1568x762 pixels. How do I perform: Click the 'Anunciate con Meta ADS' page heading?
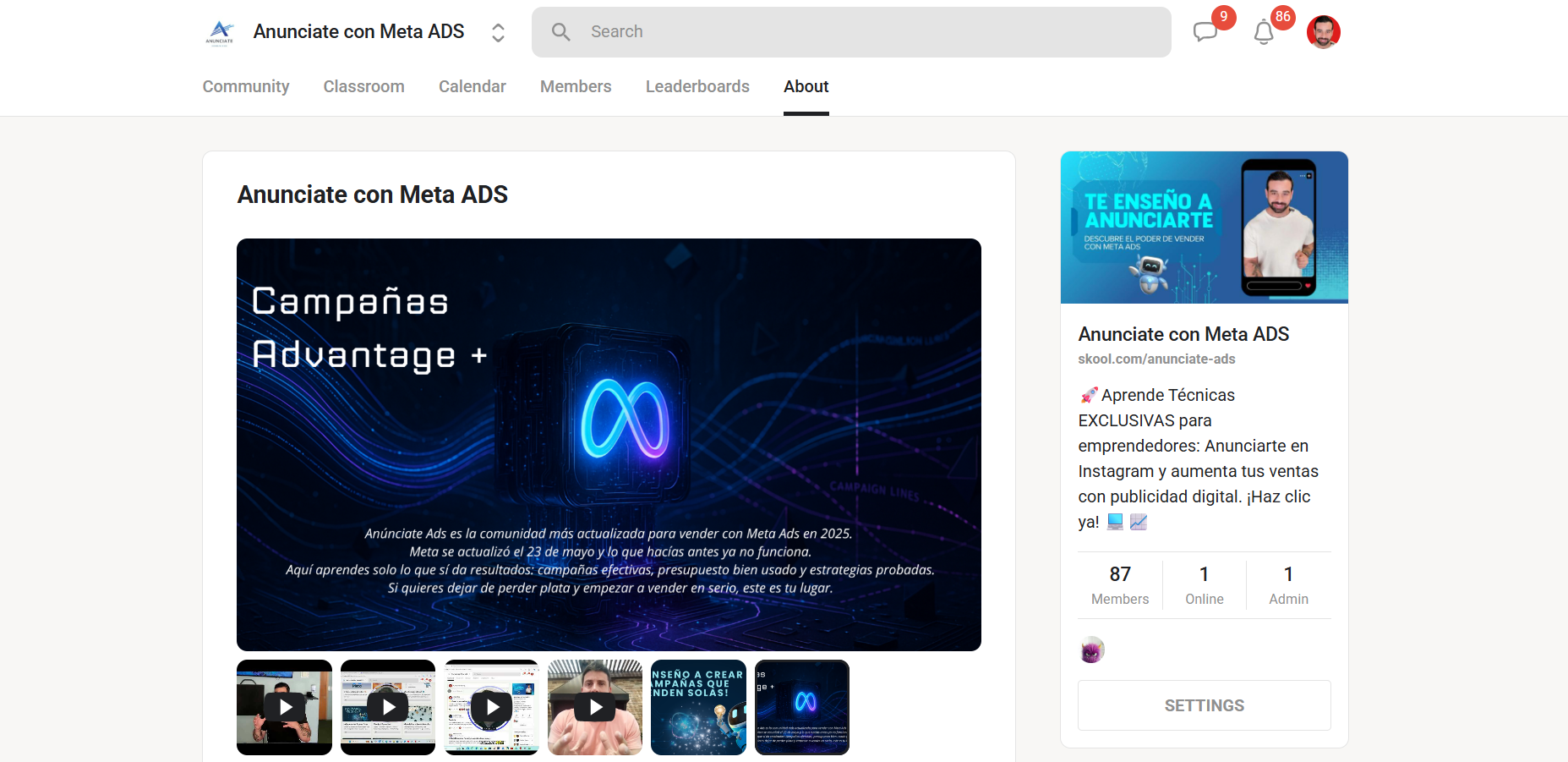(373, 195)
